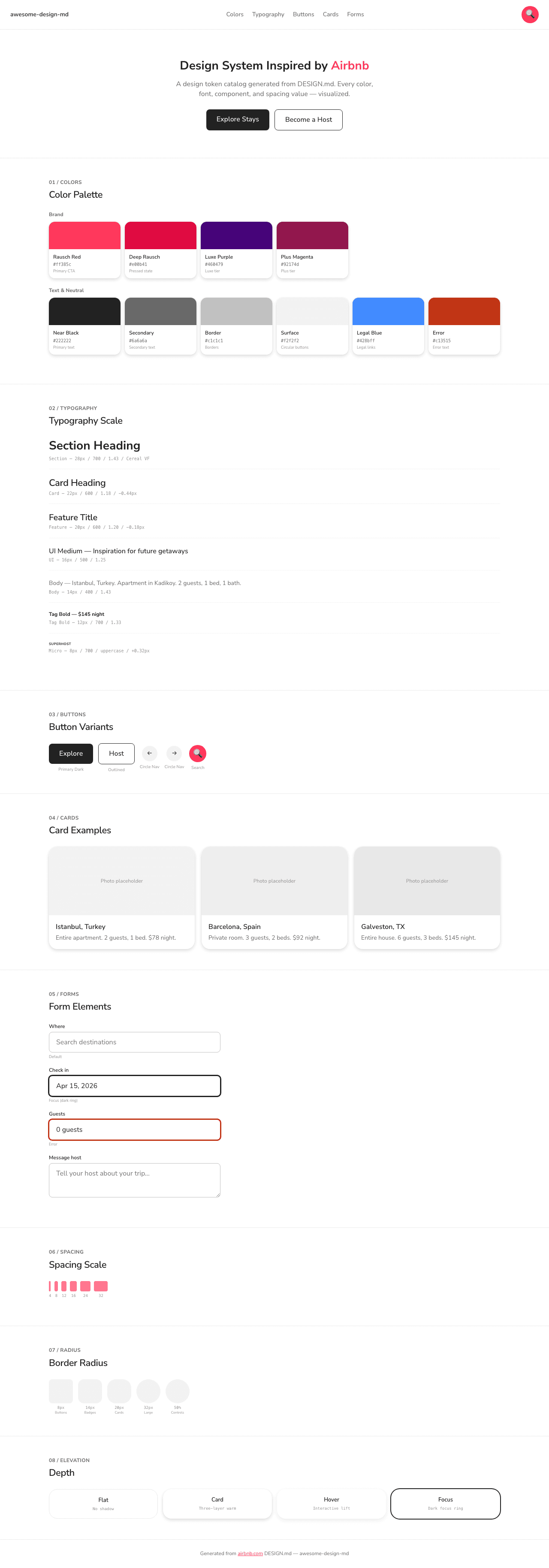Click the Hover interactive lift box
The height and width of the screenshot is (1568, 549).
pyautogui.click(x=332, y=1504)
